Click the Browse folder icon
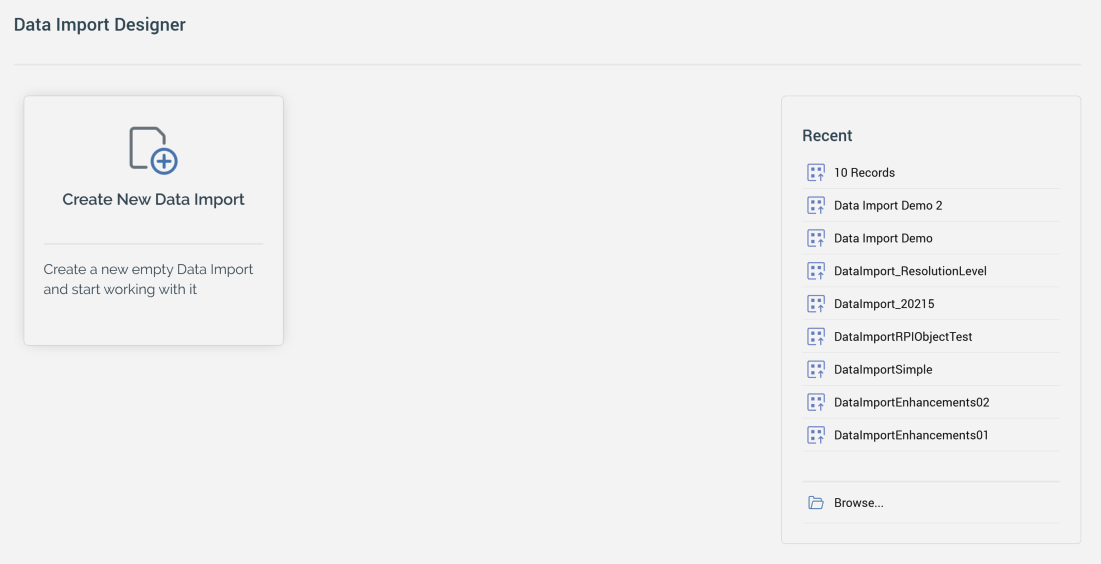The image size is (1101, 564). tap(816, 503)
